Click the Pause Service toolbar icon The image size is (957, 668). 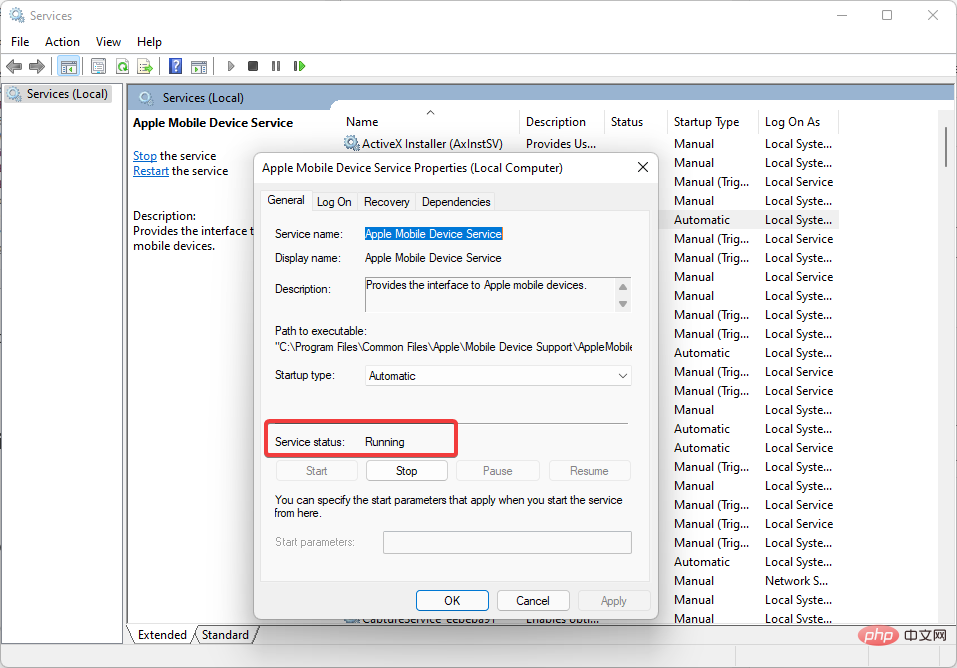tap(276, 66)
